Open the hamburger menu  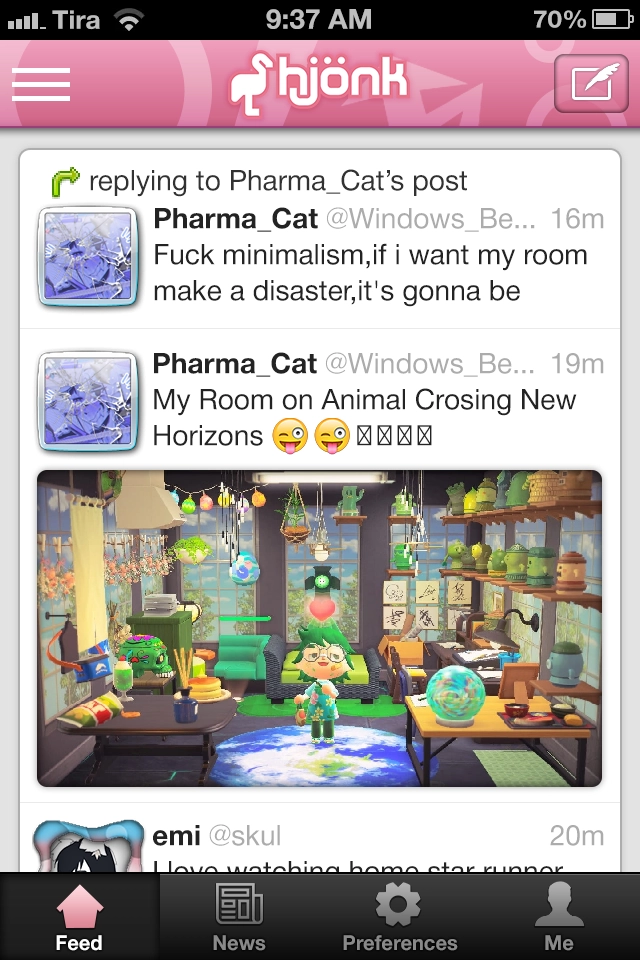41,84
